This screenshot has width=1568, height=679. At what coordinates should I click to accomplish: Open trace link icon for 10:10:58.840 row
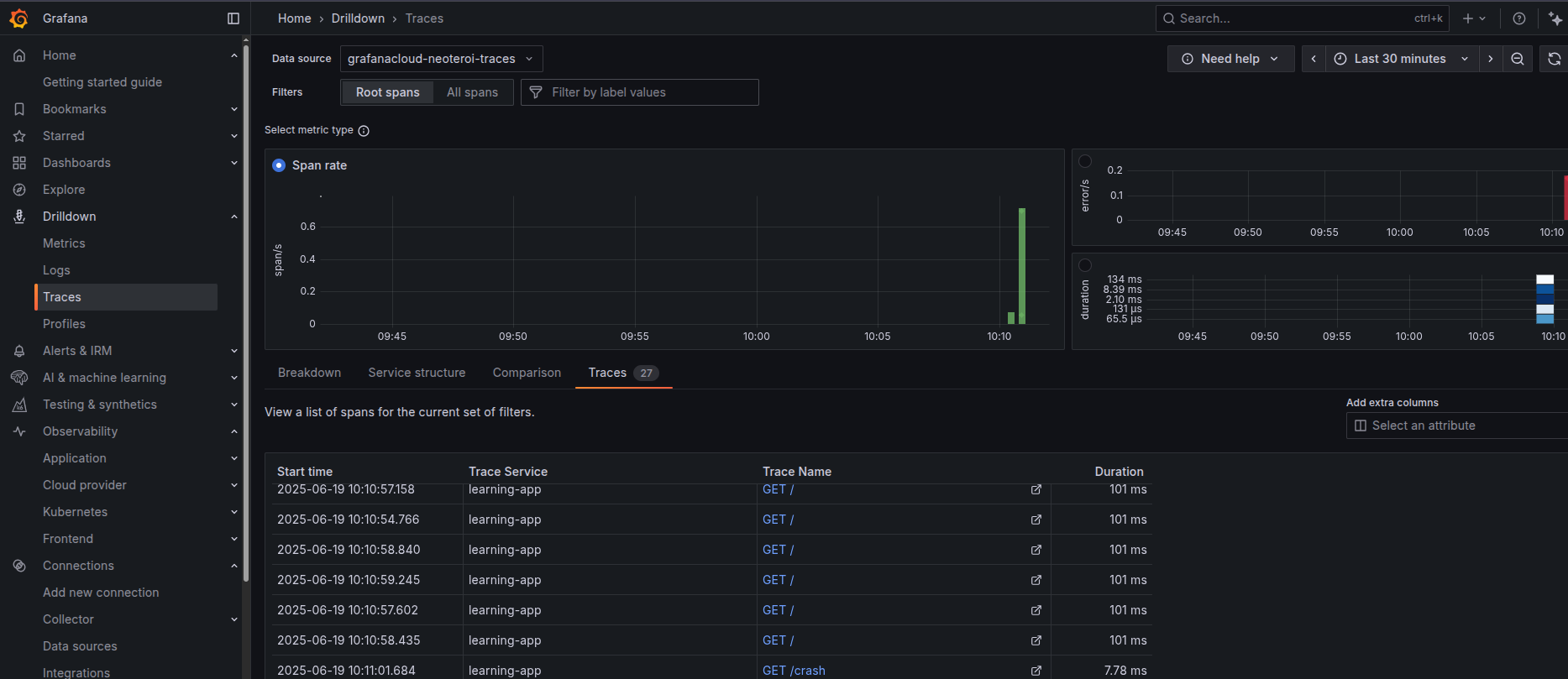pos(1036,550)
